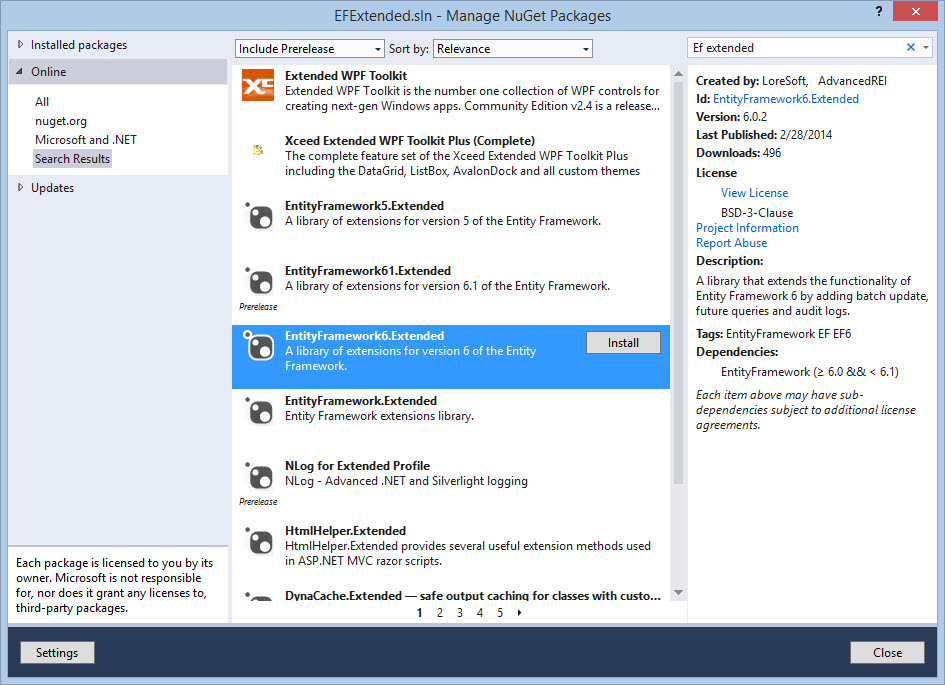Click the EntityFramework.Extended package icon
945x685 pixels.
coord(259,411)
